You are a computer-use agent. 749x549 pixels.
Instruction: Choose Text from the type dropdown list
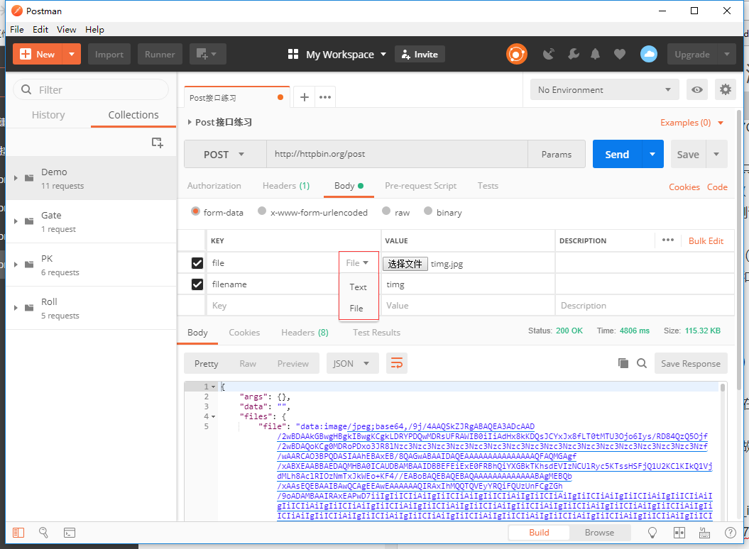(x=358, y=287)
